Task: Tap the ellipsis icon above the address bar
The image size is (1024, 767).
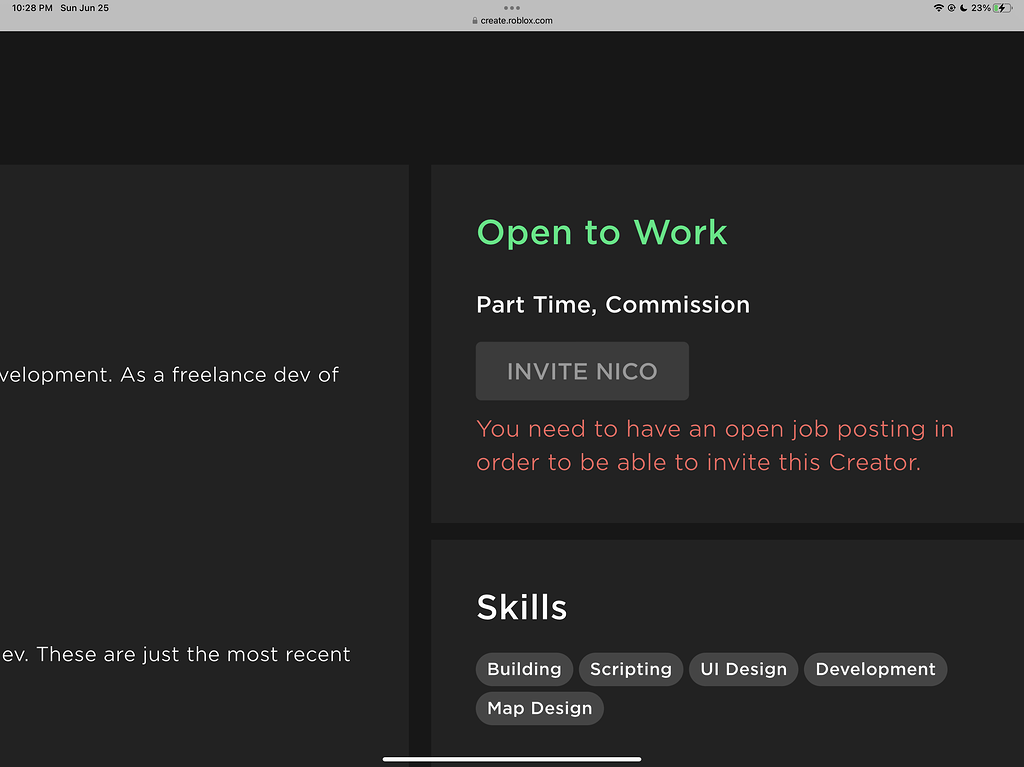Action: pos(512,7)
